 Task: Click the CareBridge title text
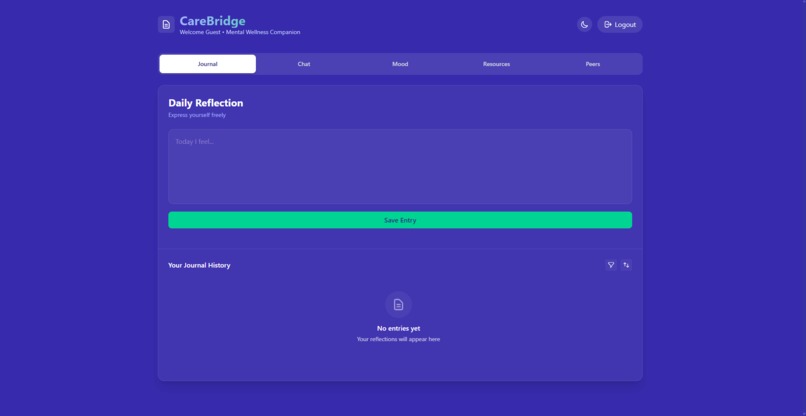[x=212, y=21]
